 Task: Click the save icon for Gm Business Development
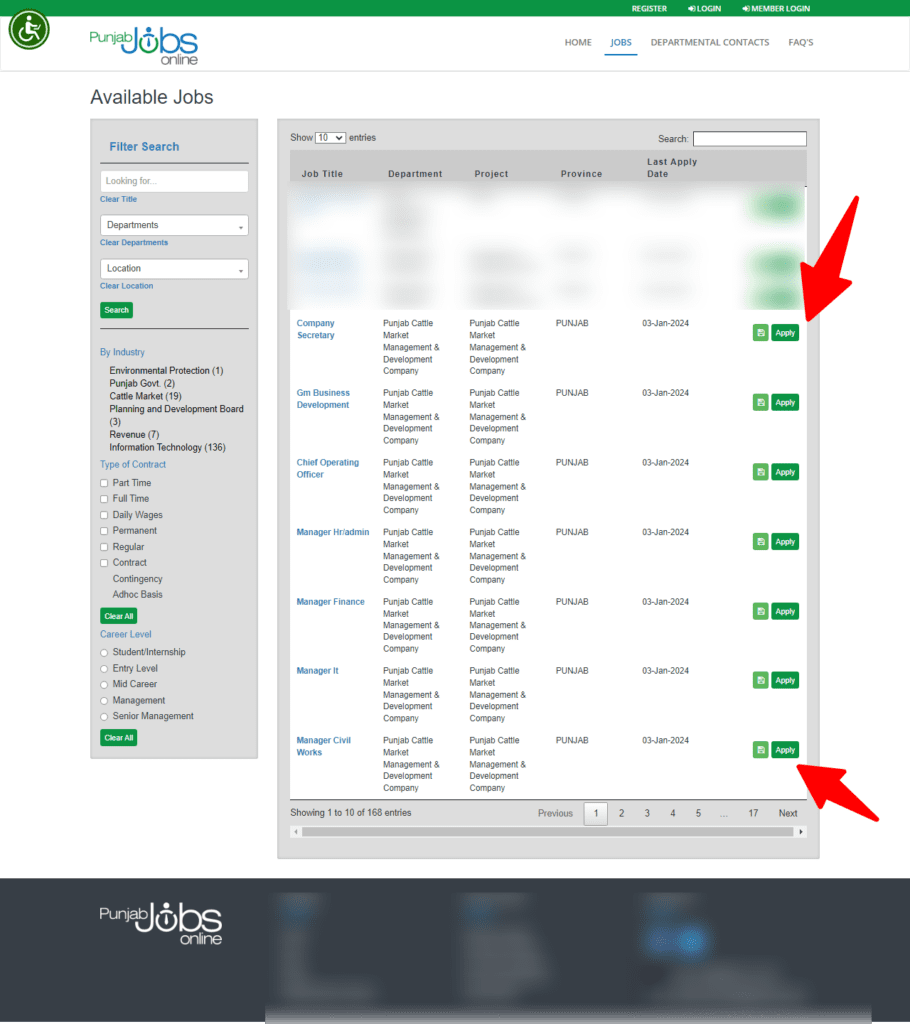[x=760, y=402]
